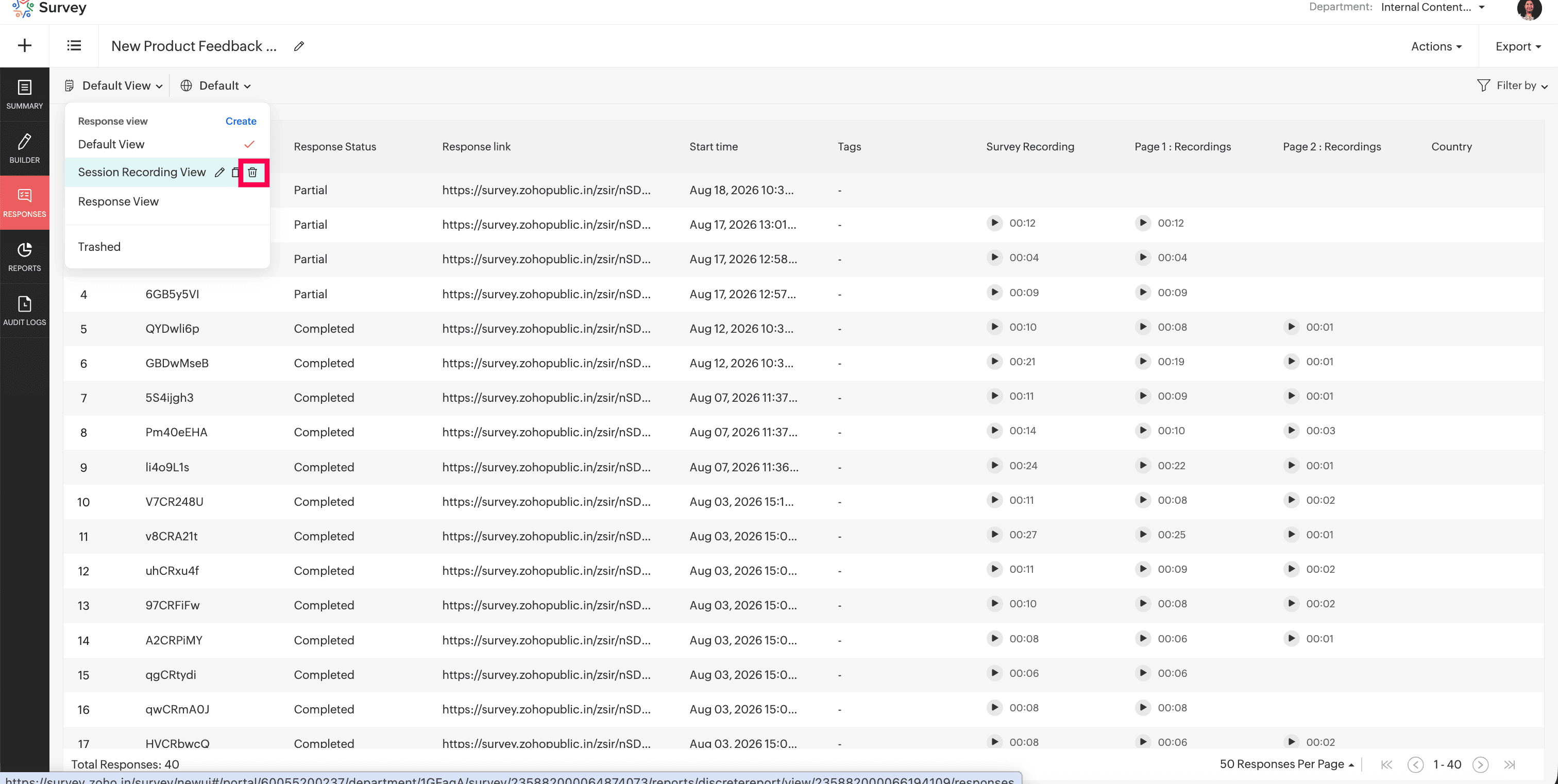Delete the Session Recording View
The width and height of the screenshot is (1558, 784).
pyautogui.click(x=252, y=172)
